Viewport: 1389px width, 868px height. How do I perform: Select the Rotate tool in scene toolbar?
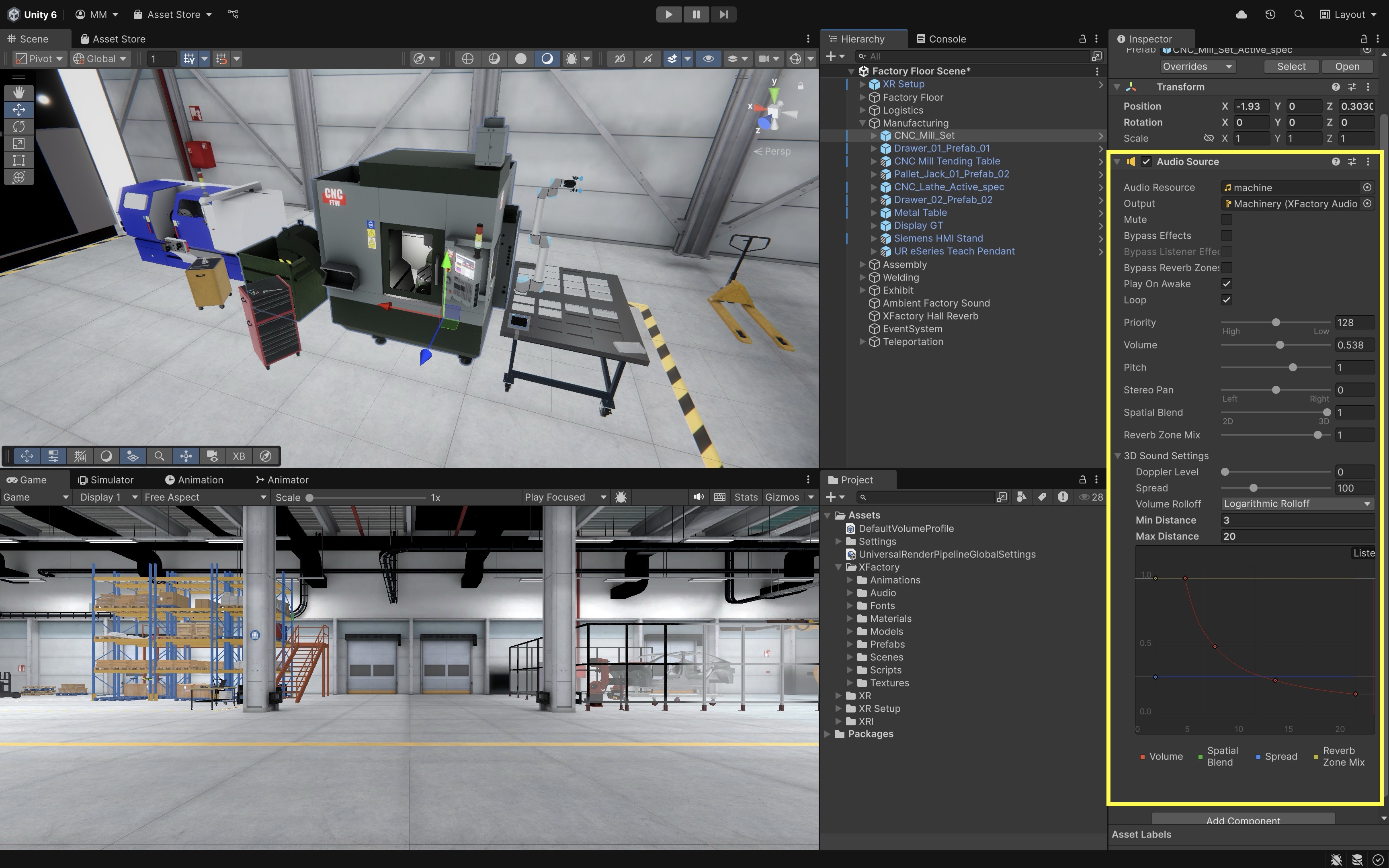18,126
